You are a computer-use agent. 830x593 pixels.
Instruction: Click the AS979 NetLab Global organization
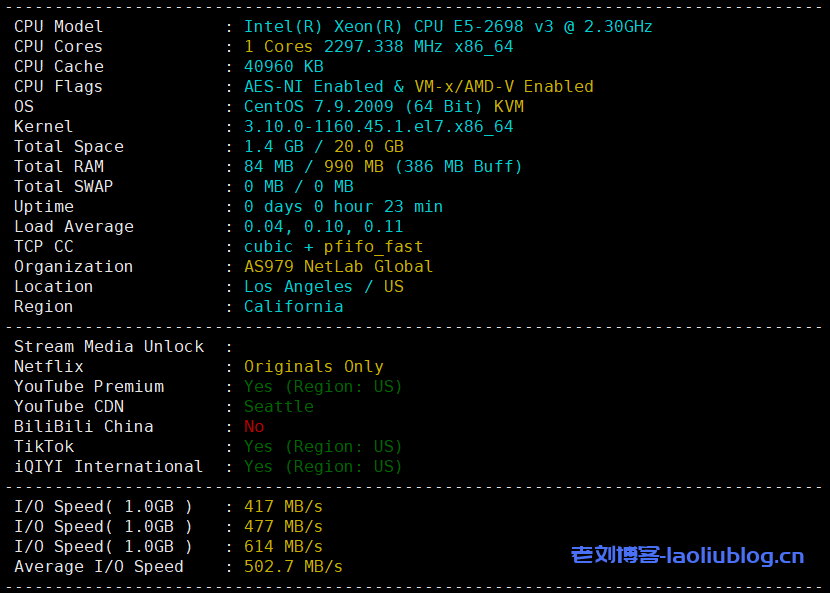click(338, 267)
